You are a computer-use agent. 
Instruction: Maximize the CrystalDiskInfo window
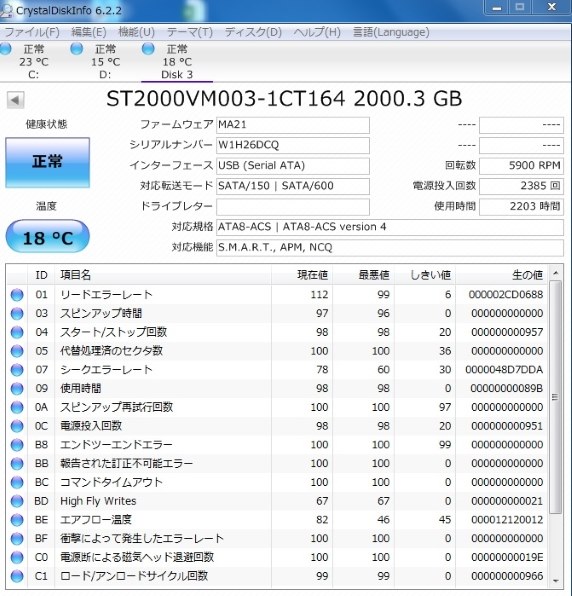520,8
